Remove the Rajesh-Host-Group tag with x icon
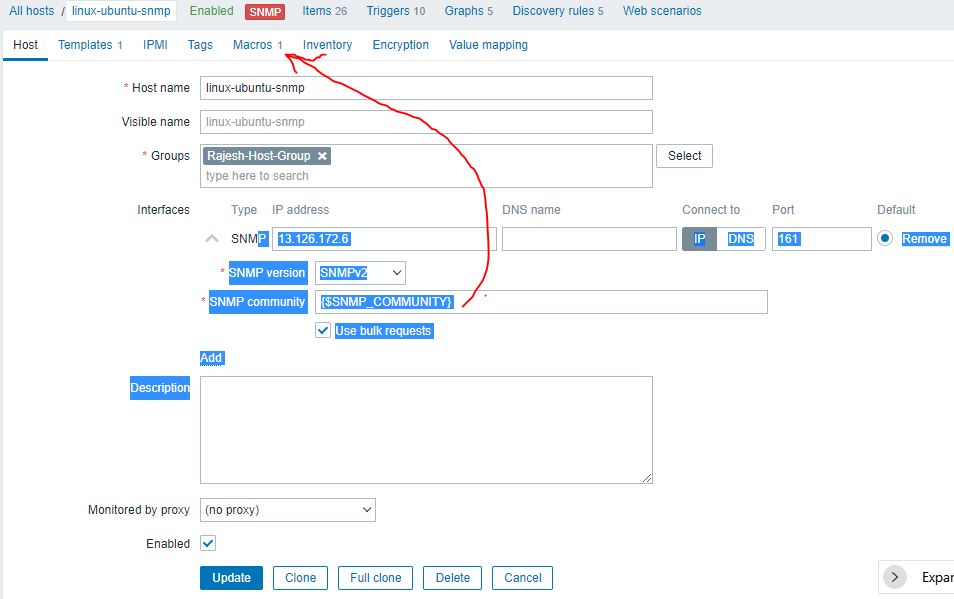This screenshot has width=954, height=599. tap(322, 156)
